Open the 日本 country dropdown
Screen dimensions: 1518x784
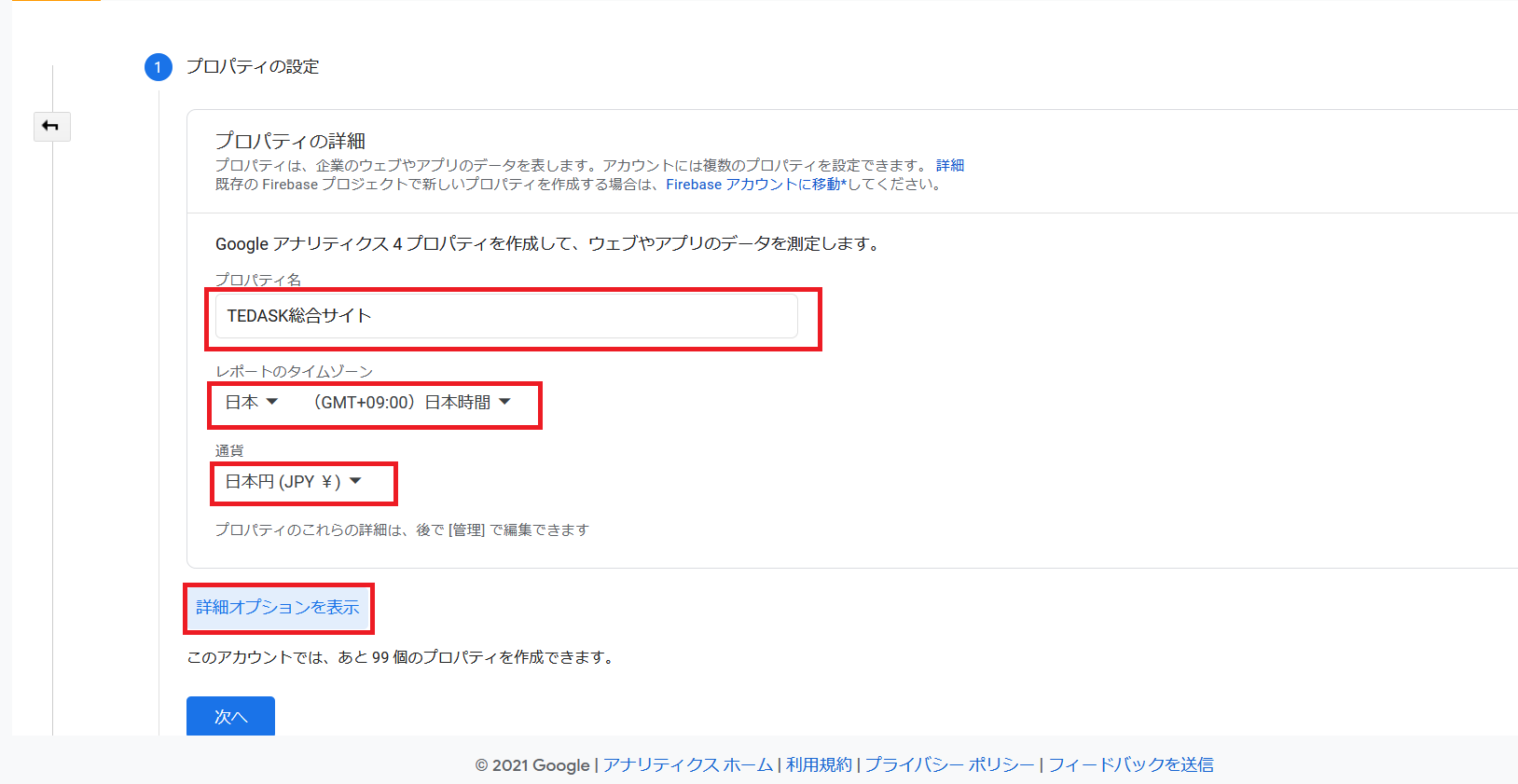click(x=252, y=403)
